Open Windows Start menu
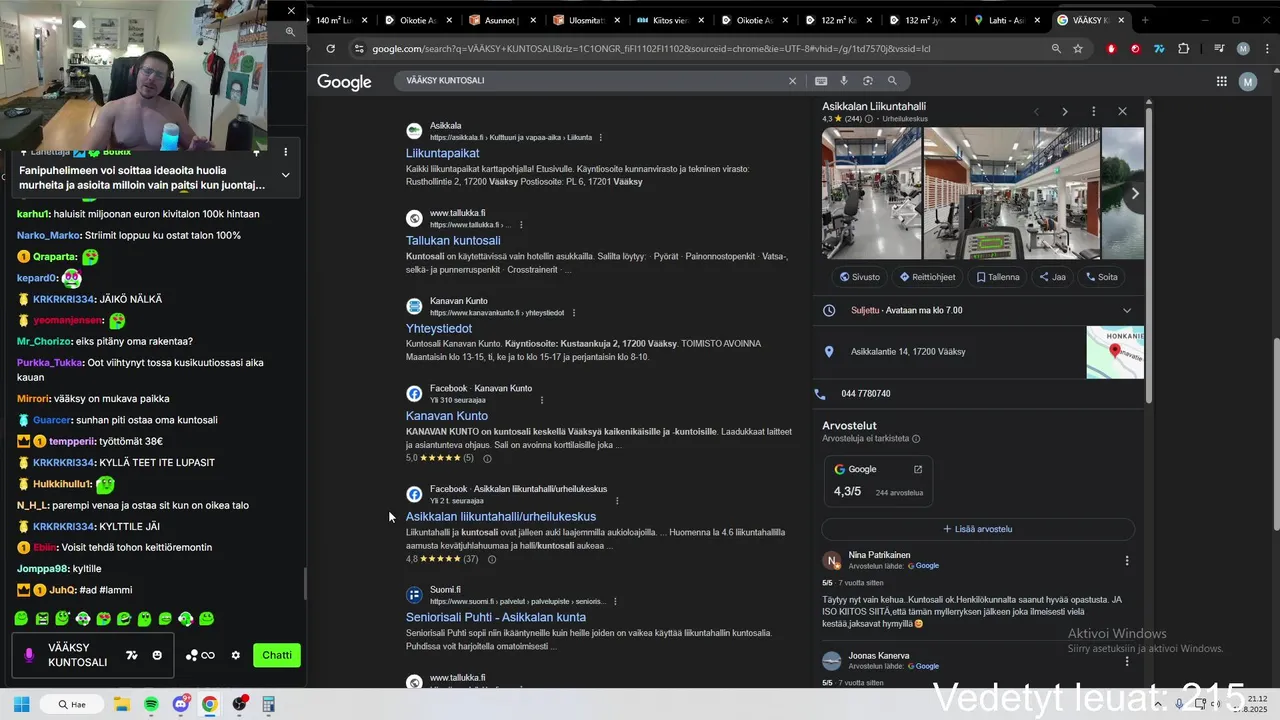This screenshot has width=1280, height=720. point(21,704)
